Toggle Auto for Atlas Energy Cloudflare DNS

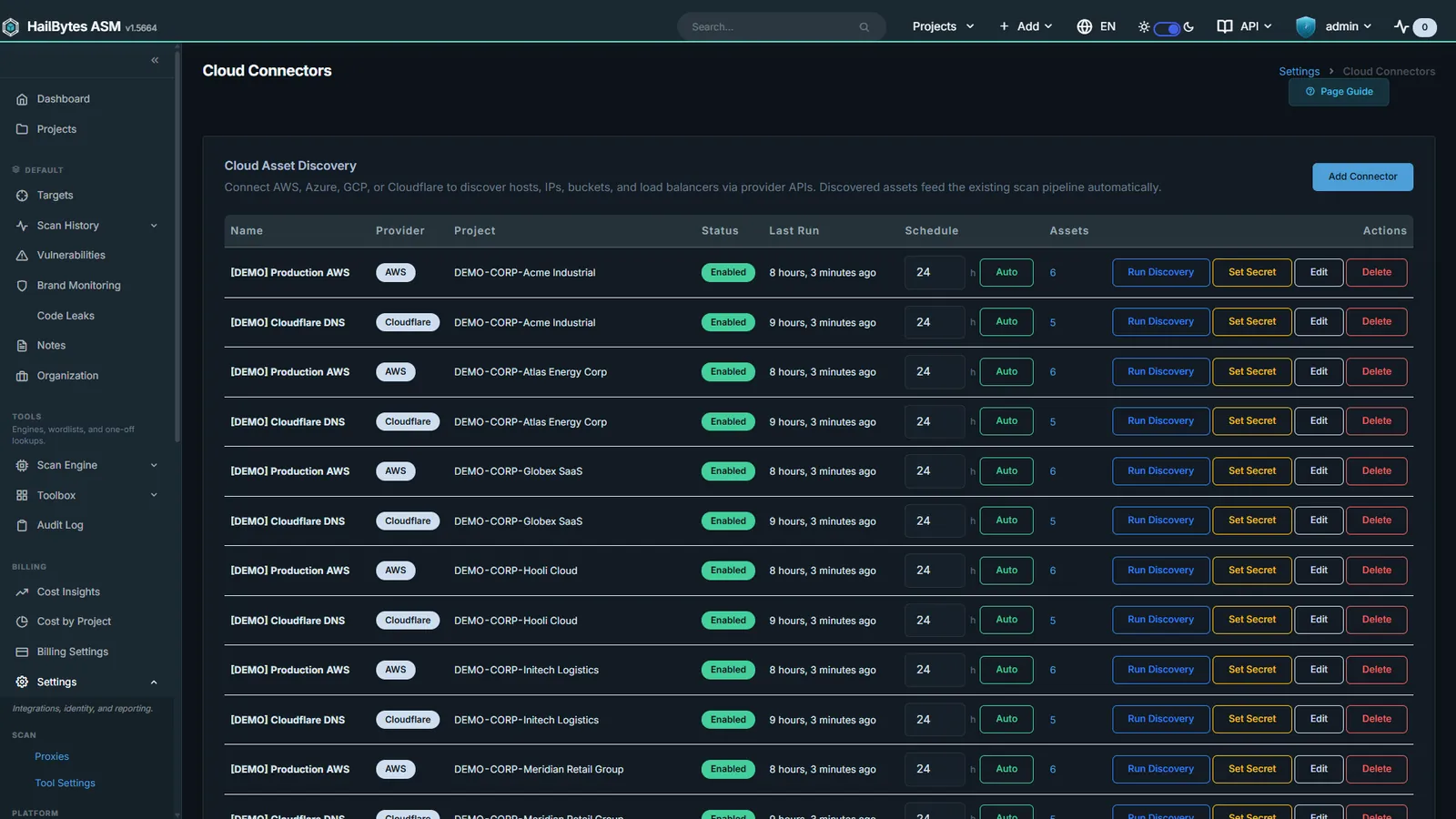(1006, 421)
